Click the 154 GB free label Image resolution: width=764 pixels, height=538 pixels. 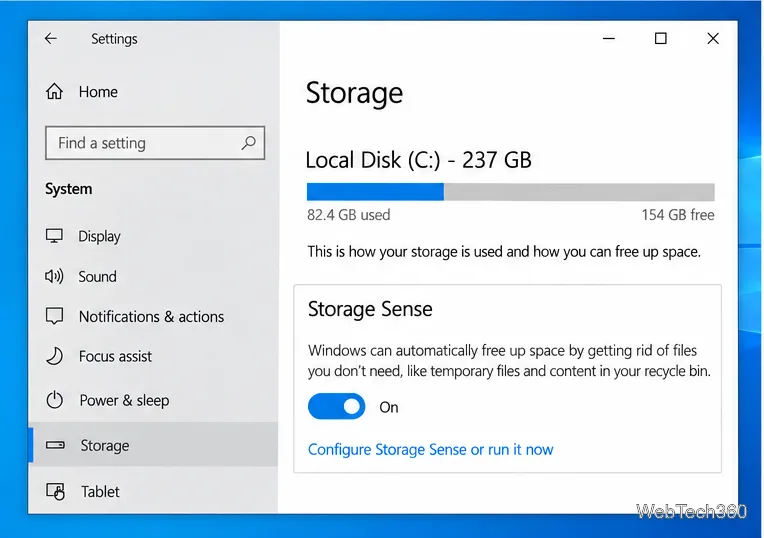tap(678, 215)
